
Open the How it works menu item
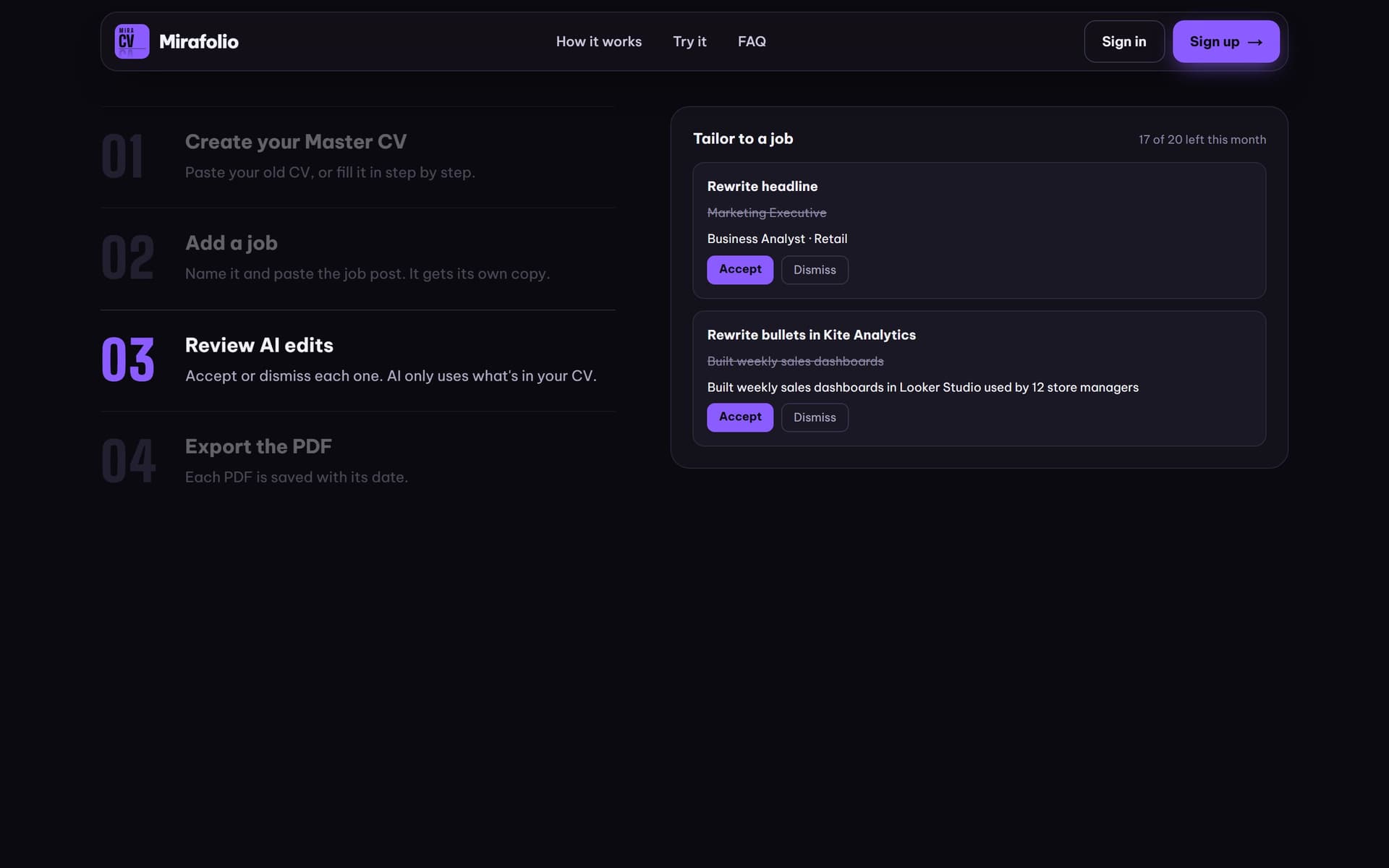click(598, 41)
